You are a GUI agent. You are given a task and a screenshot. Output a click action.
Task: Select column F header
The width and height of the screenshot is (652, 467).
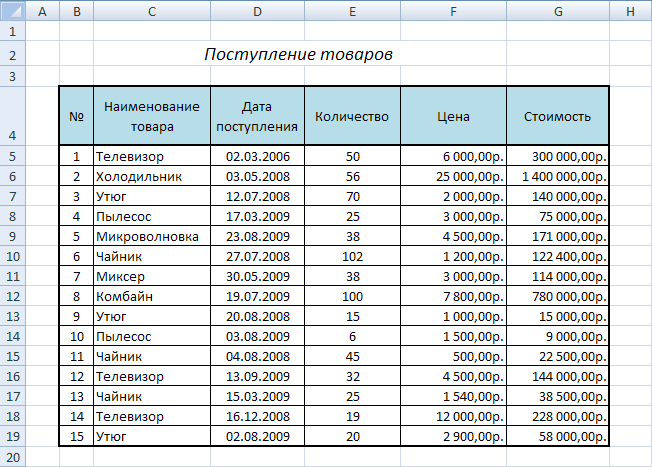(x=454, y=10)
